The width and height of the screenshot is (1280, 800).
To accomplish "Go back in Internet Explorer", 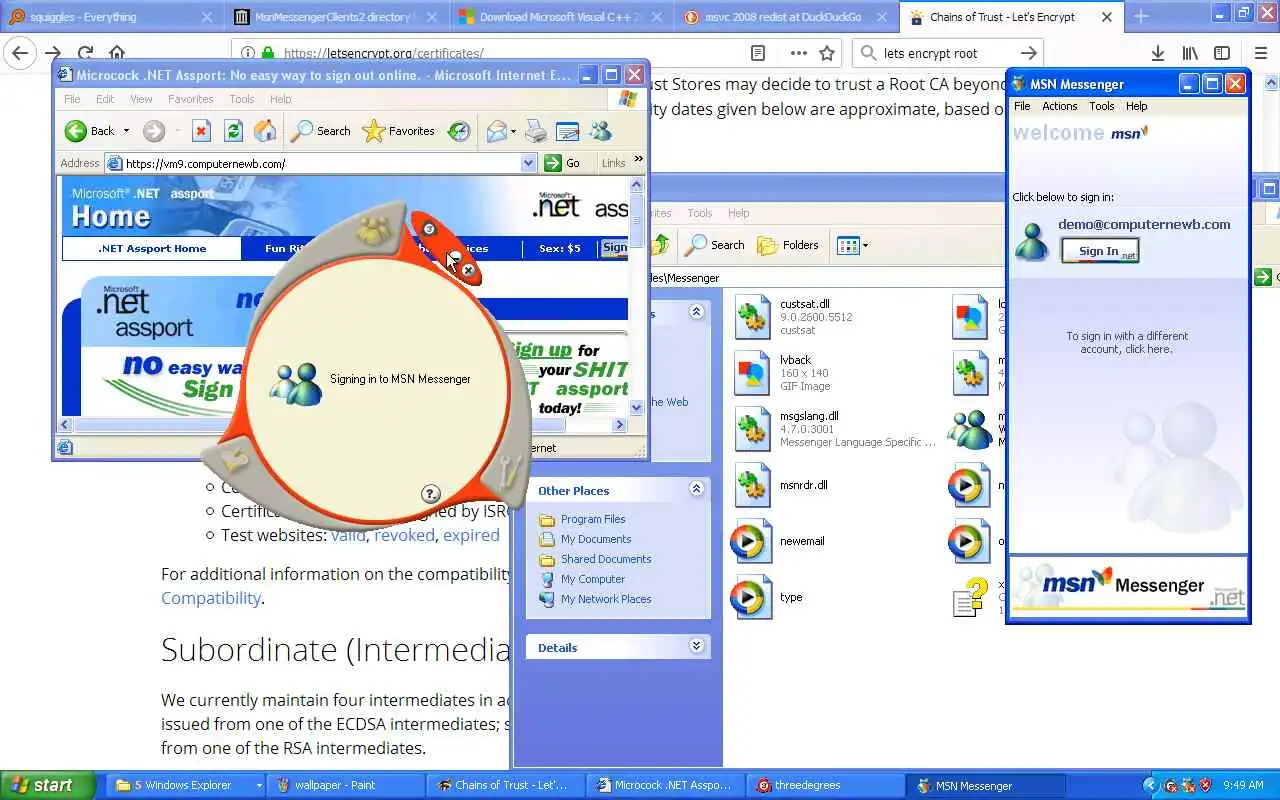I will (90, 131).
